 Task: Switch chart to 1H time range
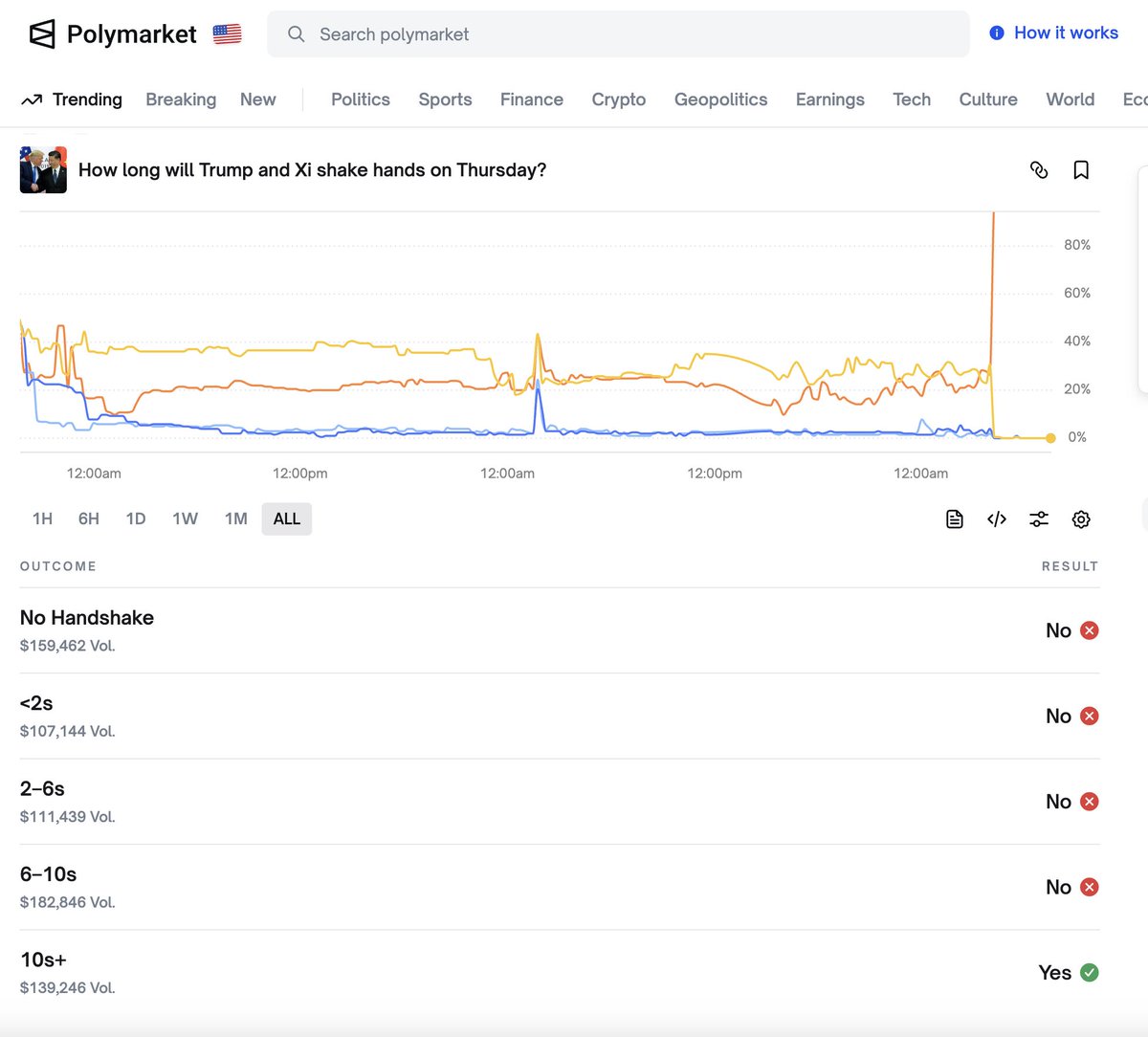[x=42, y=518]
